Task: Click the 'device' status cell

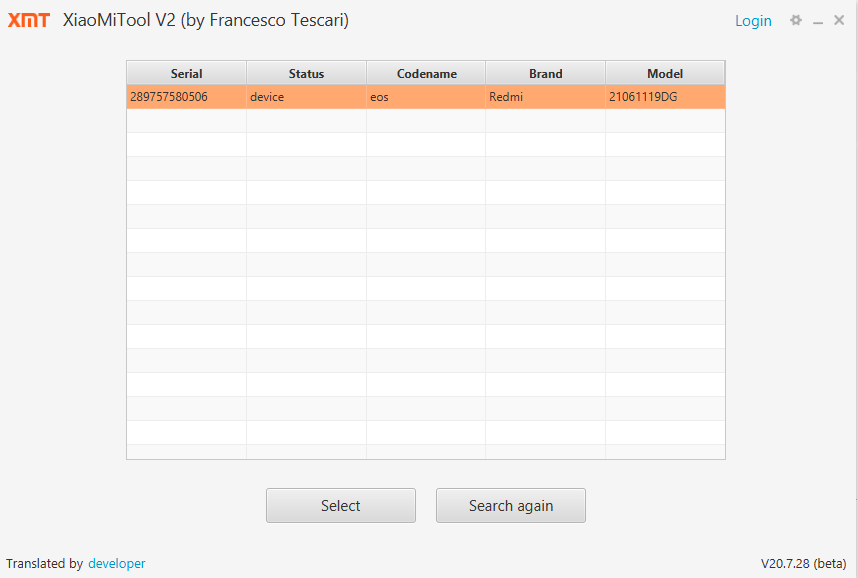Action: point(267,97)
